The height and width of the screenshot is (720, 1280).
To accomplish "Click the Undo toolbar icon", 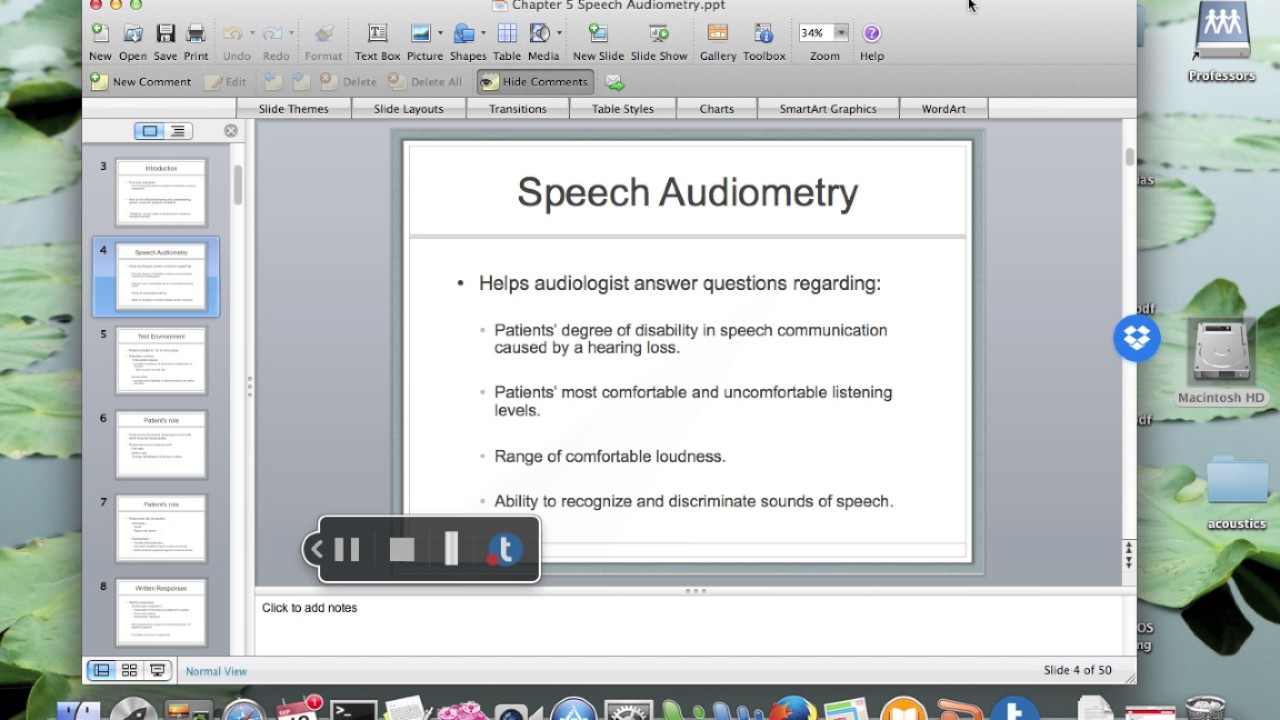I will click(232, 34).
